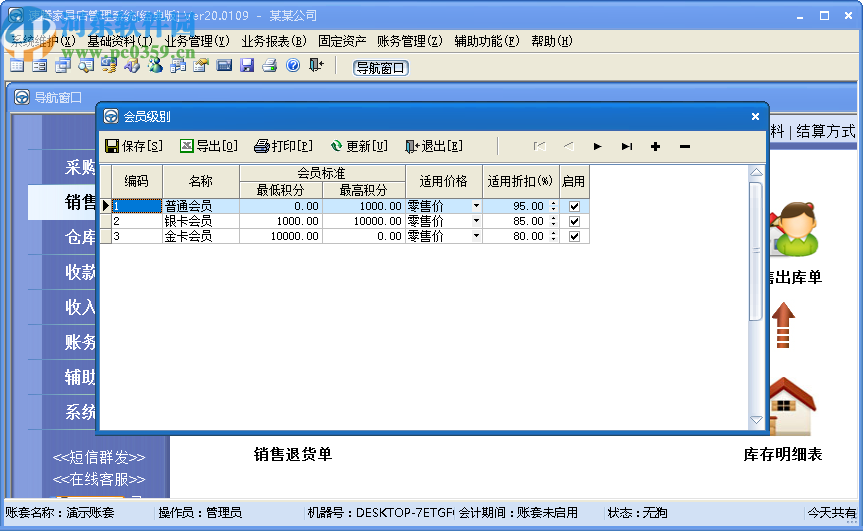Open the 帮助(H) menu
Image resolution: width=863 pixels, height=531 pixels.
[551, 41]
